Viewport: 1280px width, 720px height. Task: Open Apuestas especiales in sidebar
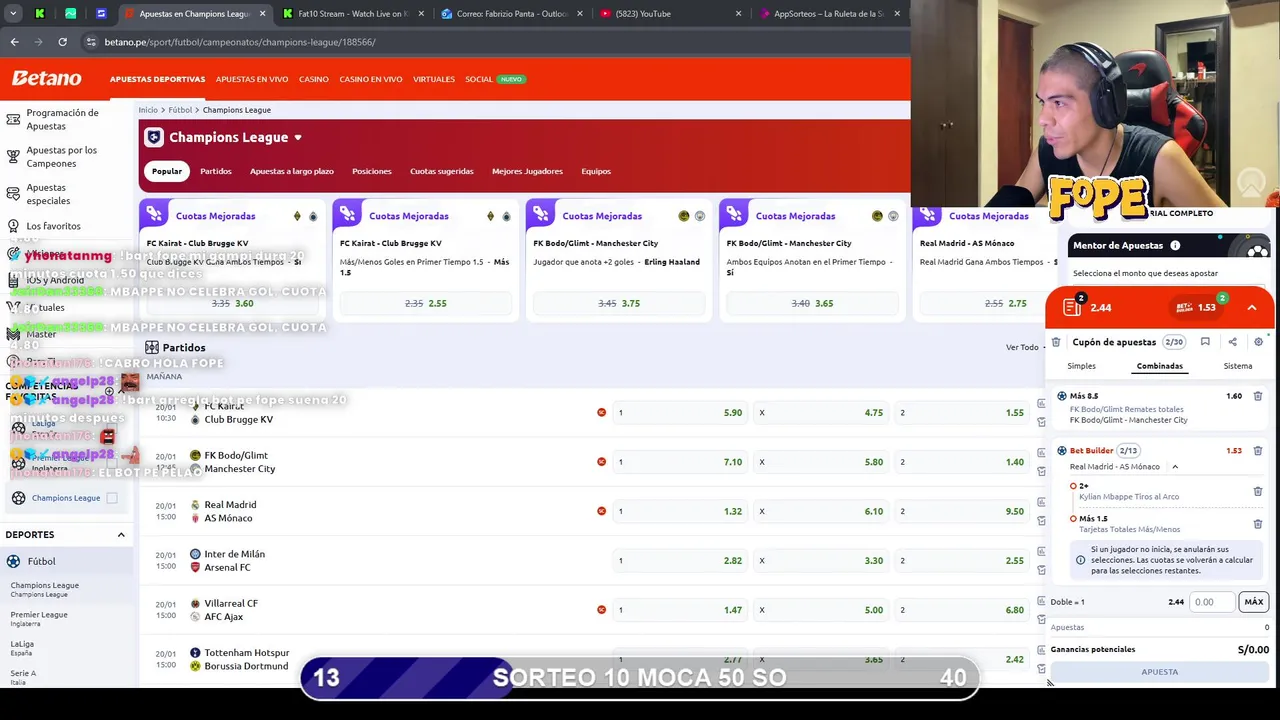point(48,194)
